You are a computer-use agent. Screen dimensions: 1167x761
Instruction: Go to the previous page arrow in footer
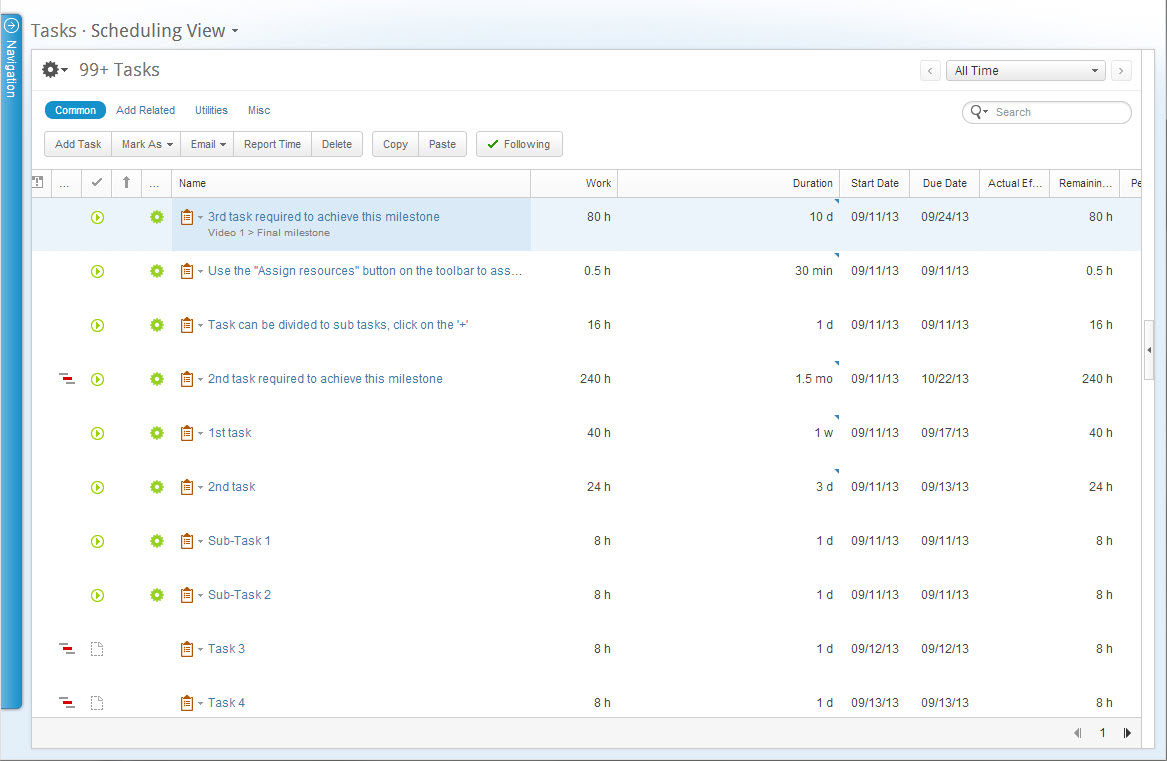(x=1078, y=733)
